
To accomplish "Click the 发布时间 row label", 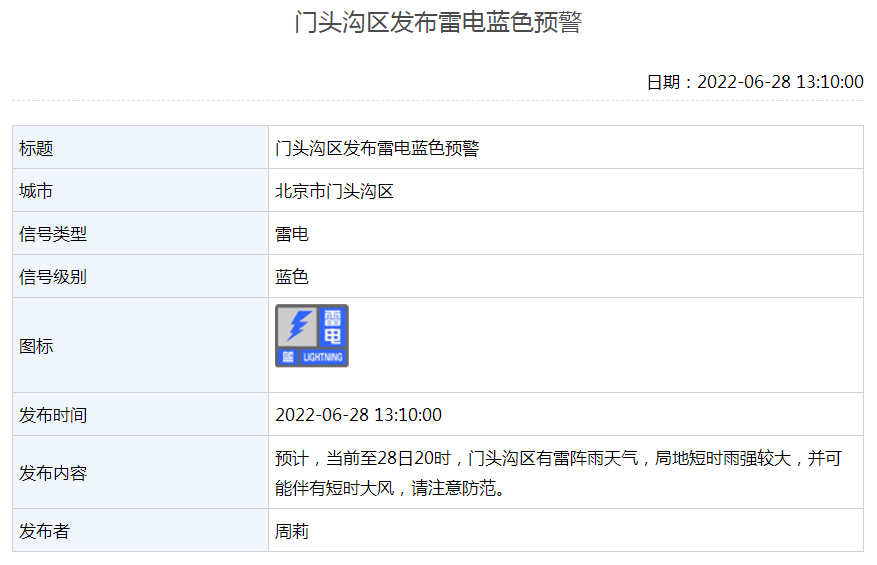I will click(x=53, y=415).
